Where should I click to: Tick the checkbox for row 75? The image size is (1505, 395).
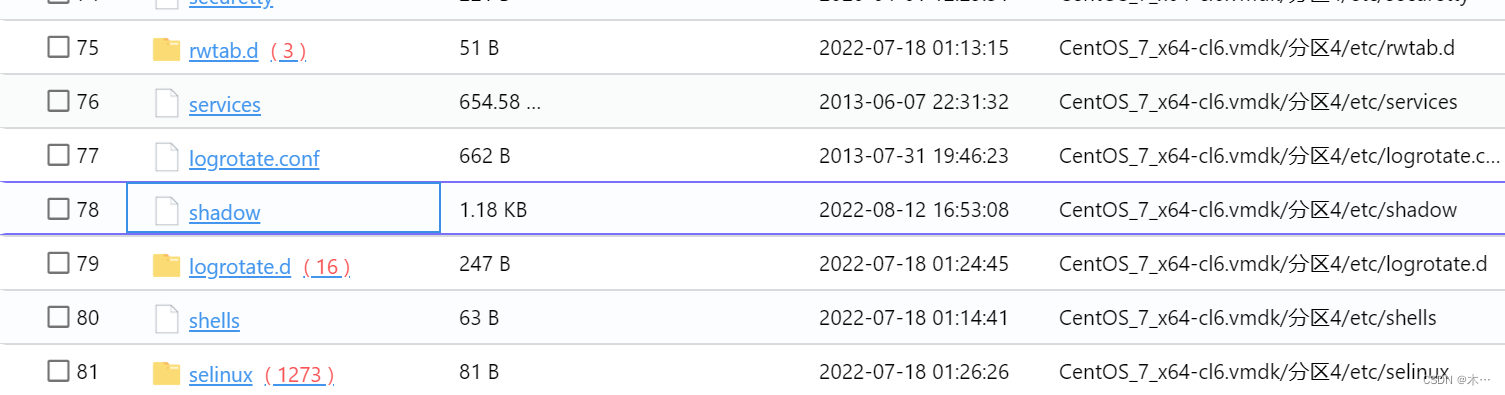coord(59,48)
